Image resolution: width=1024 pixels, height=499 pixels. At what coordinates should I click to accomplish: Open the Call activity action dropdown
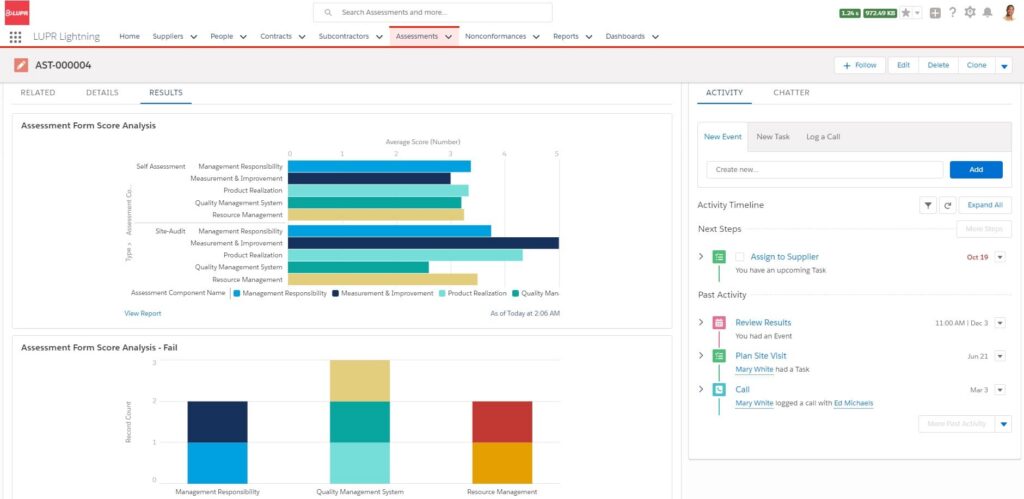[x=1000, y=390]
